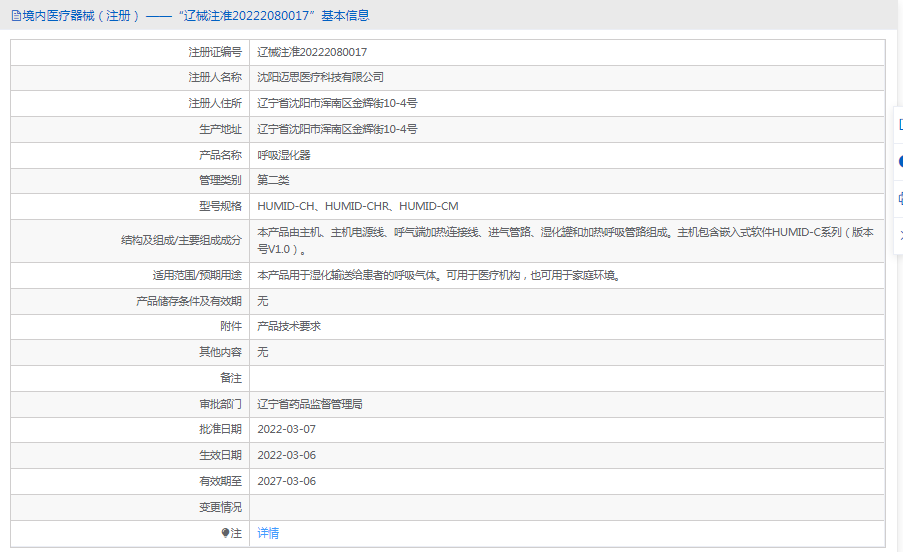The height and width of the screenshot is (552, 903).
Task: Click the label 结构及组成/主要组成成分
Action: tap(181, 240)
